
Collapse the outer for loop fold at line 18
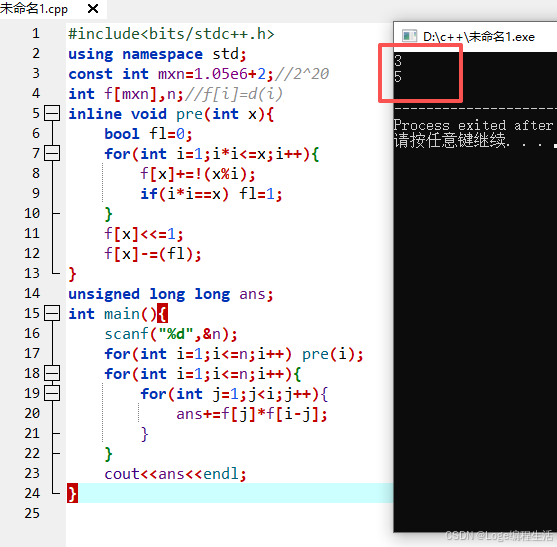[x=52, y=373]
